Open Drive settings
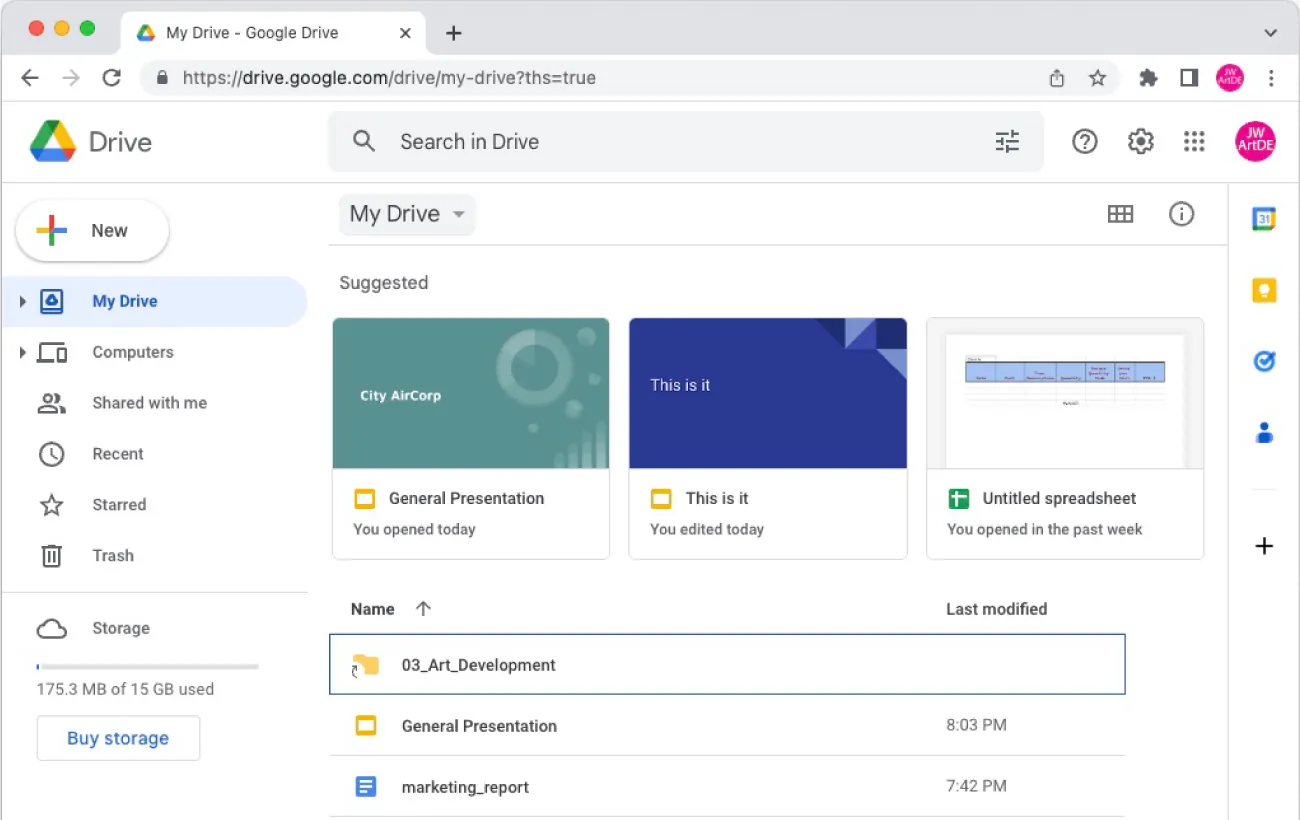Viewport: 1300px width, 820px height. point(1140,141)
